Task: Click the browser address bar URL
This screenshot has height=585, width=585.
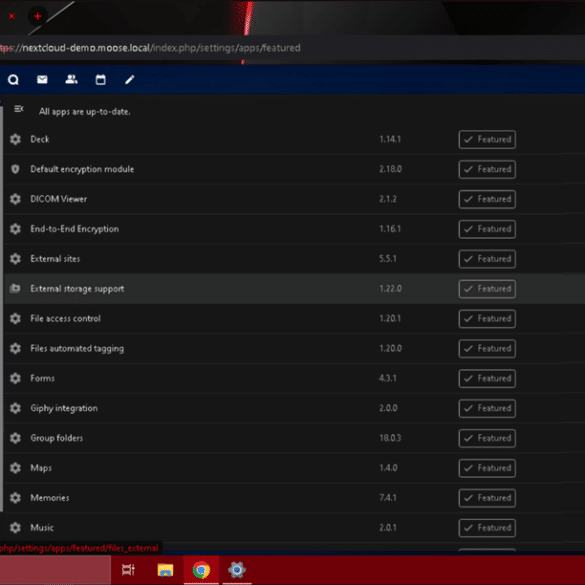Action: click(x=150, y=48)
